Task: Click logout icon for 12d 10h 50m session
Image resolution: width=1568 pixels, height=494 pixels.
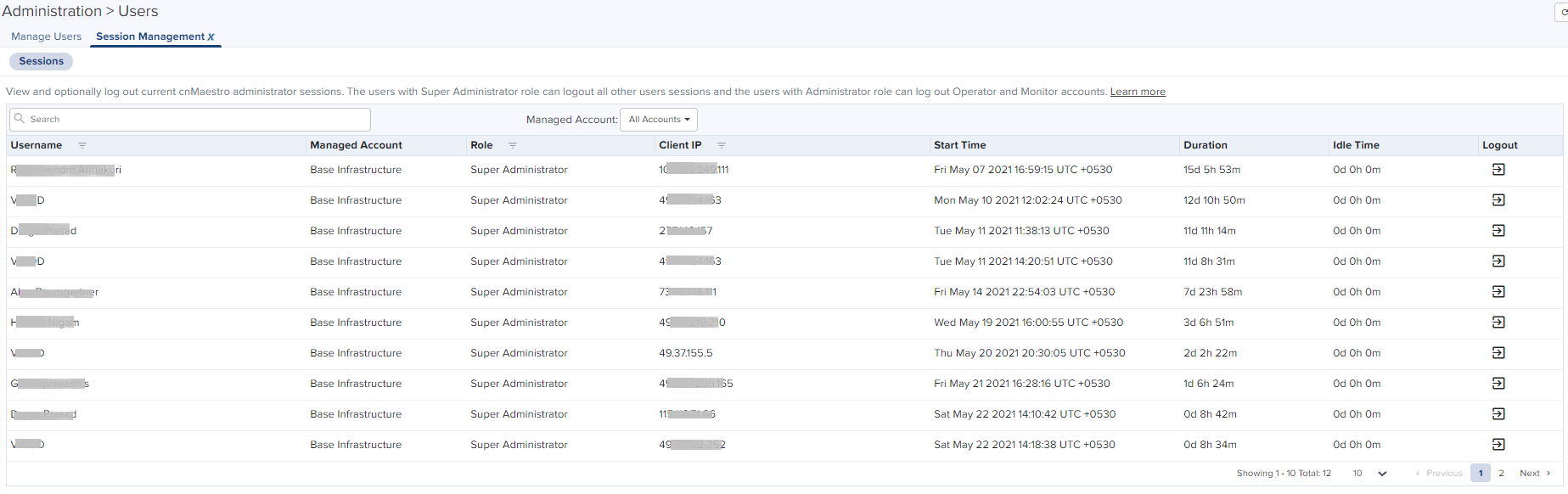Action: (1498, 200)
